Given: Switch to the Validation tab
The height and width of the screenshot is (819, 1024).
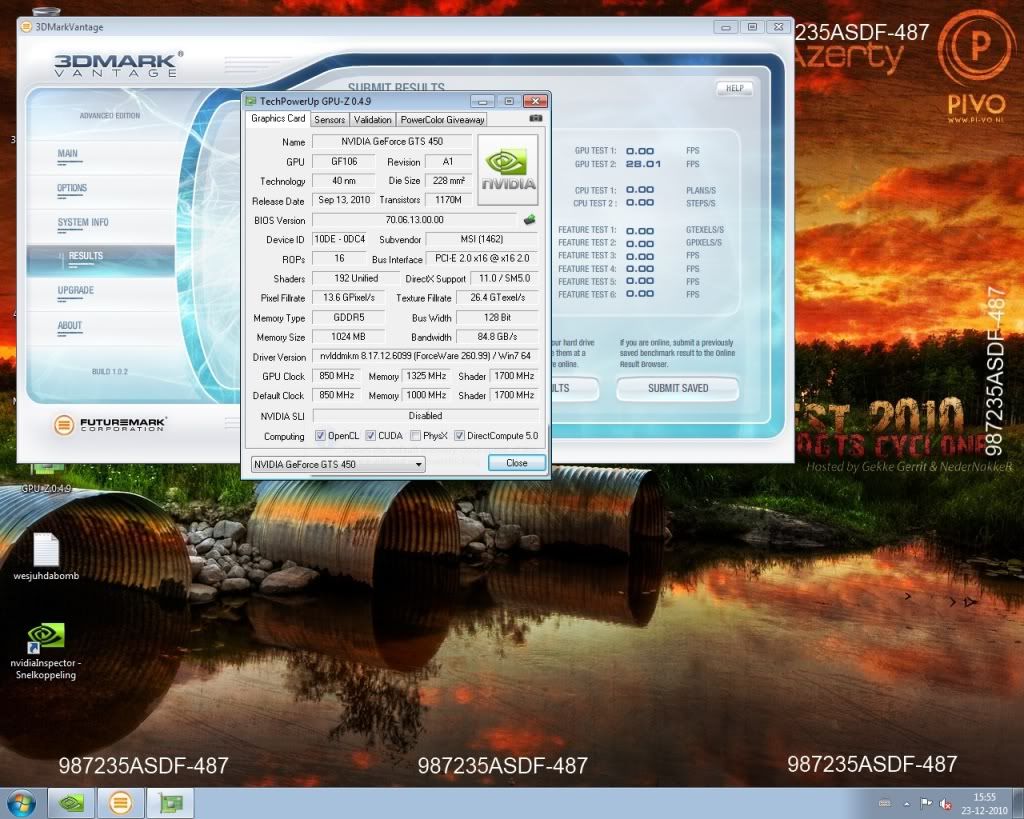Looking at the screenshot, I should click(372, 120).
